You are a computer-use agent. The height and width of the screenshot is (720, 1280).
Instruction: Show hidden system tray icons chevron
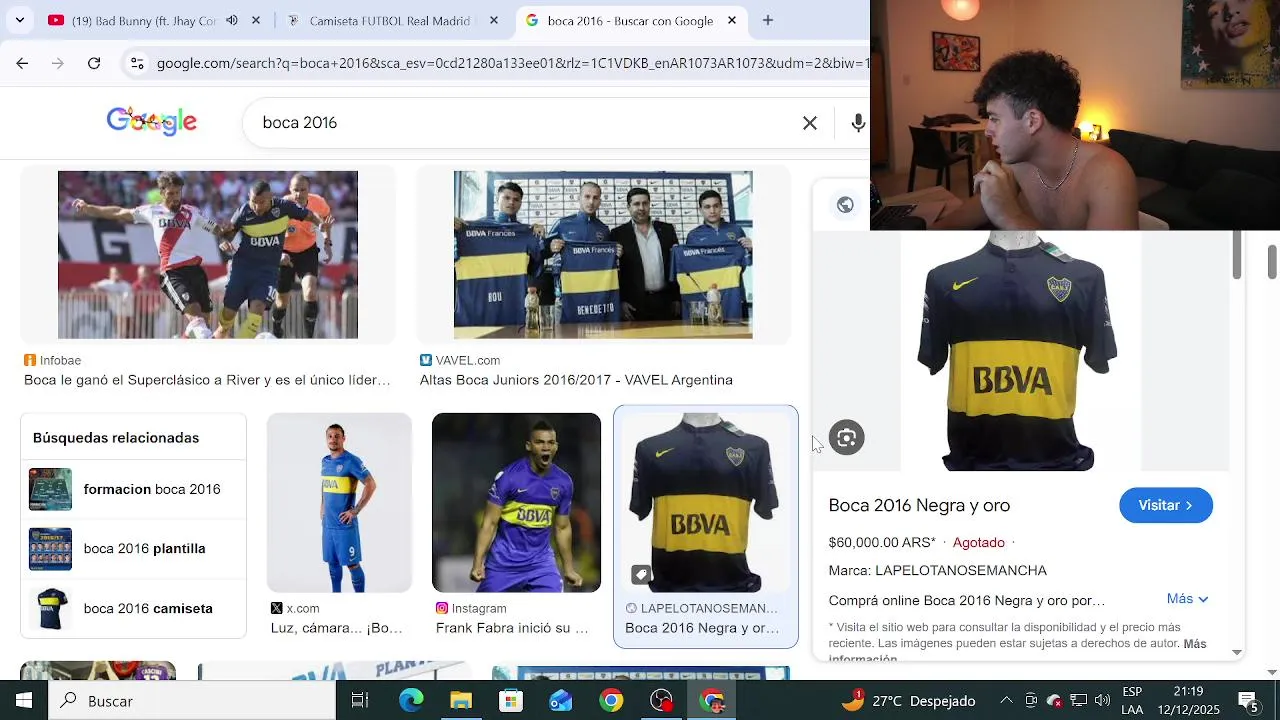[1006, 701]
